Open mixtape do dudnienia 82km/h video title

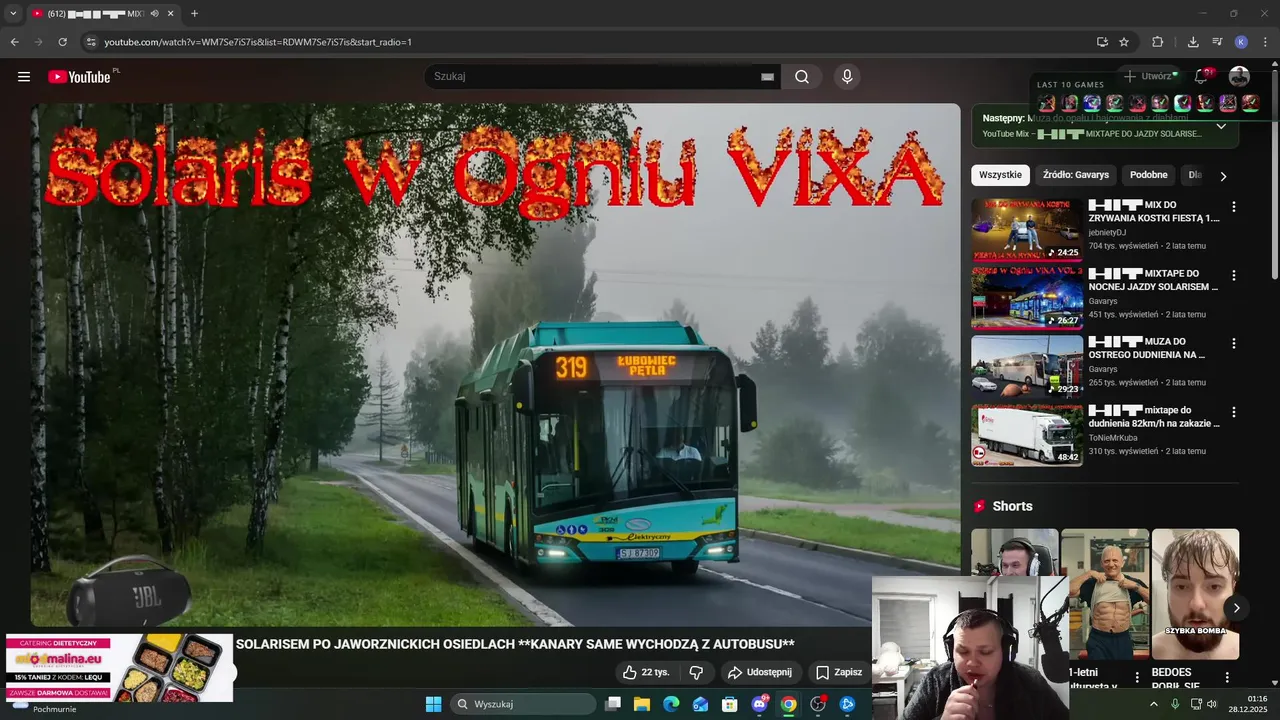[x=1154, y=417]
